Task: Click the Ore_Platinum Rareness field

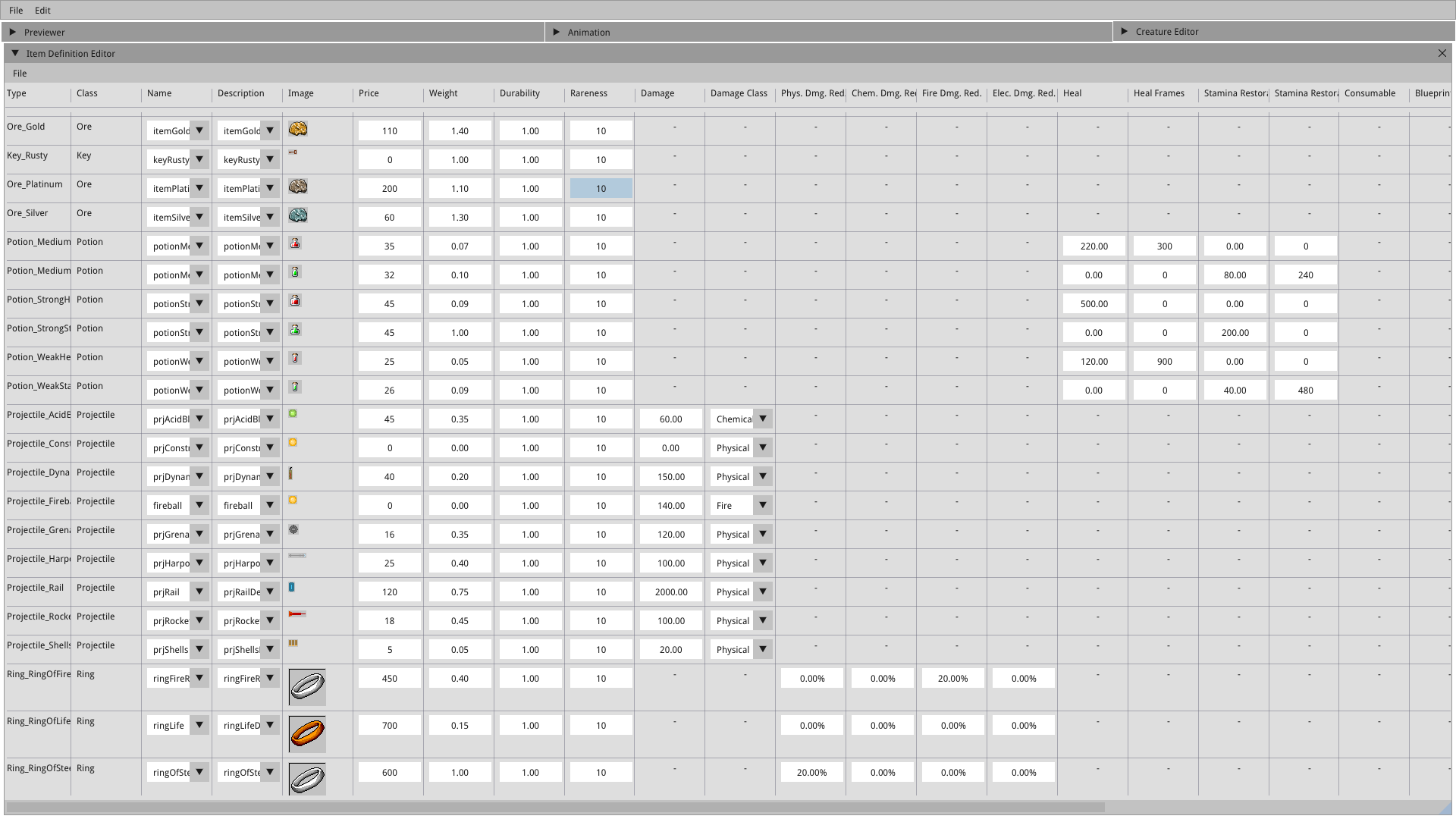Action: click(601, 188)
